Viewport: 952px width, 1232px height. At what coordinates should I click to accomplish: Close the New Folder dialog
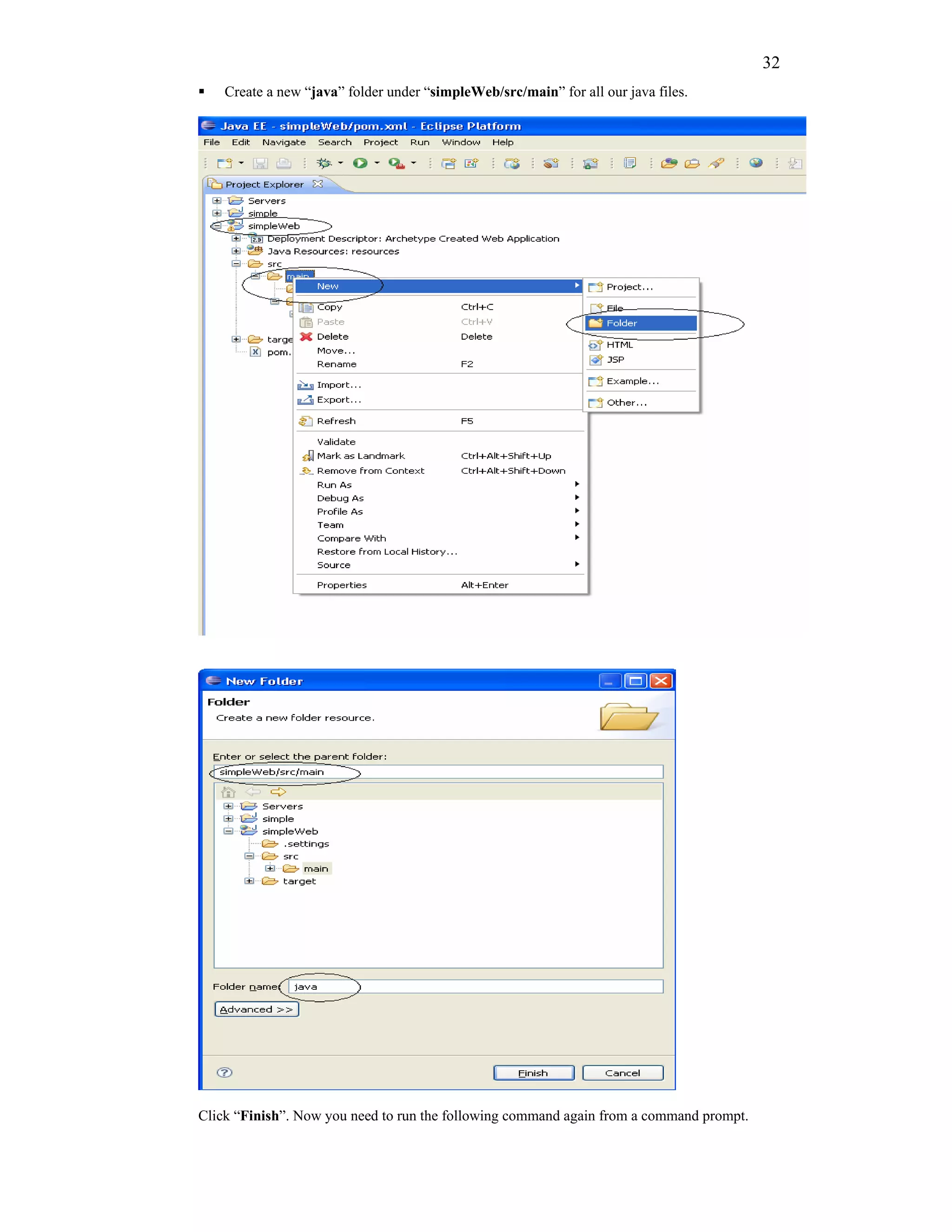tap(661, 681)
